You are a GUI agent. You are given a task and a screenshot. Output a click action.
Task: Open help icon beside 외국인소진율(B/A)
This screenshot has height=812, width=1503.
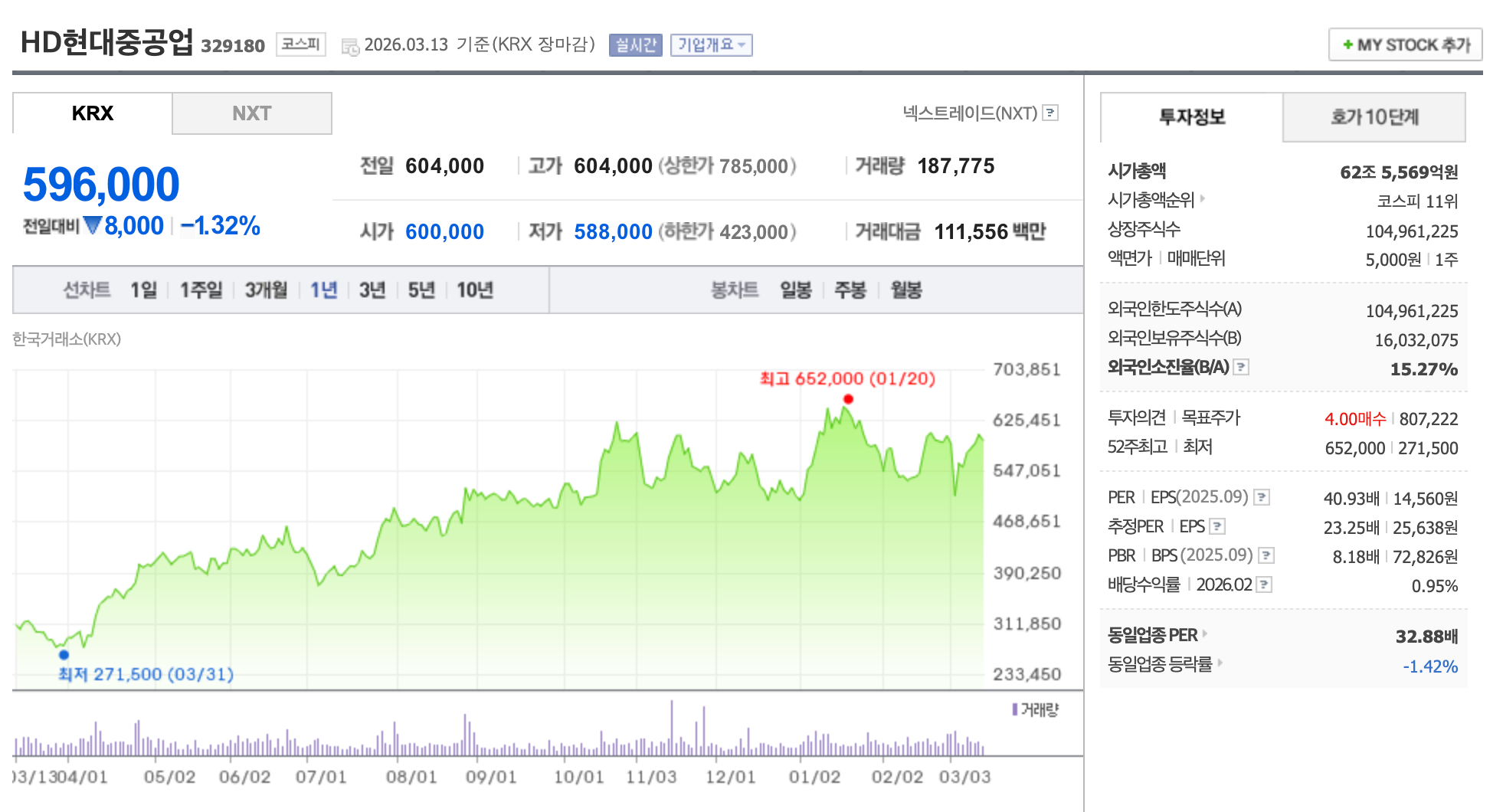[x=1241, y=367]
